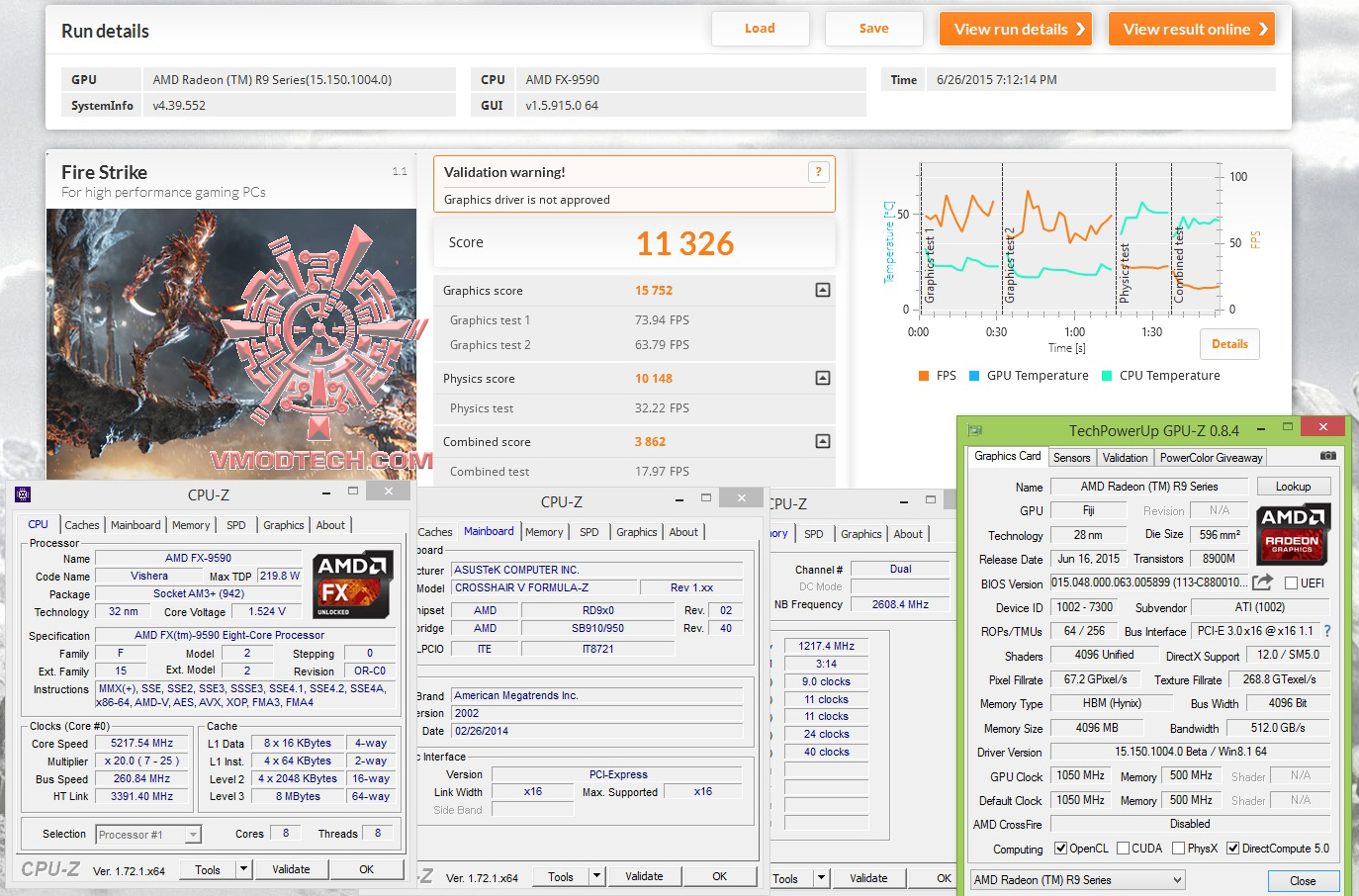
Task: Click the Combined score value '3 862'
Action: 650,442
